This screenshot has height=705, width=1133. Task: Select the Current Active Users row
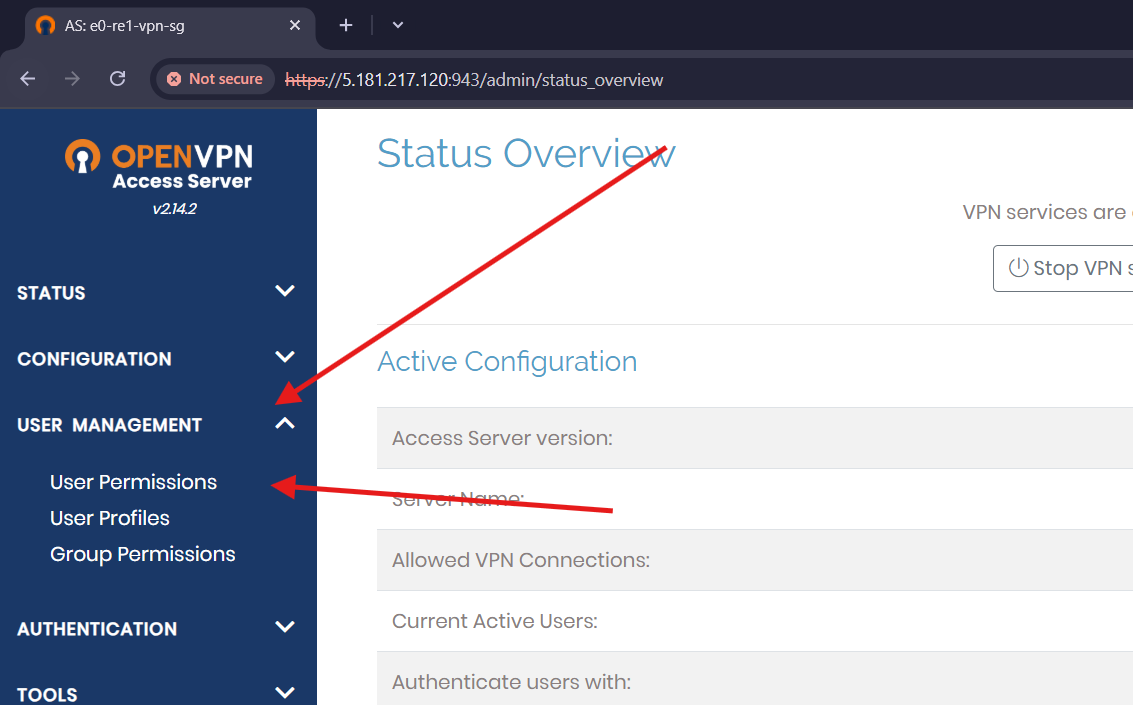point(755,621)
